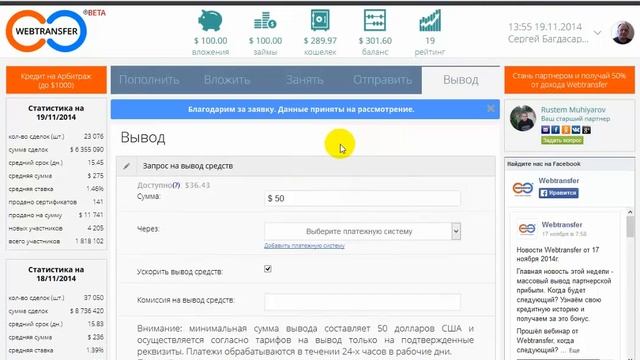Click the сумма сделок $ 6 355 090 row
Screen dimensions: 640x360
click(56, 150)
